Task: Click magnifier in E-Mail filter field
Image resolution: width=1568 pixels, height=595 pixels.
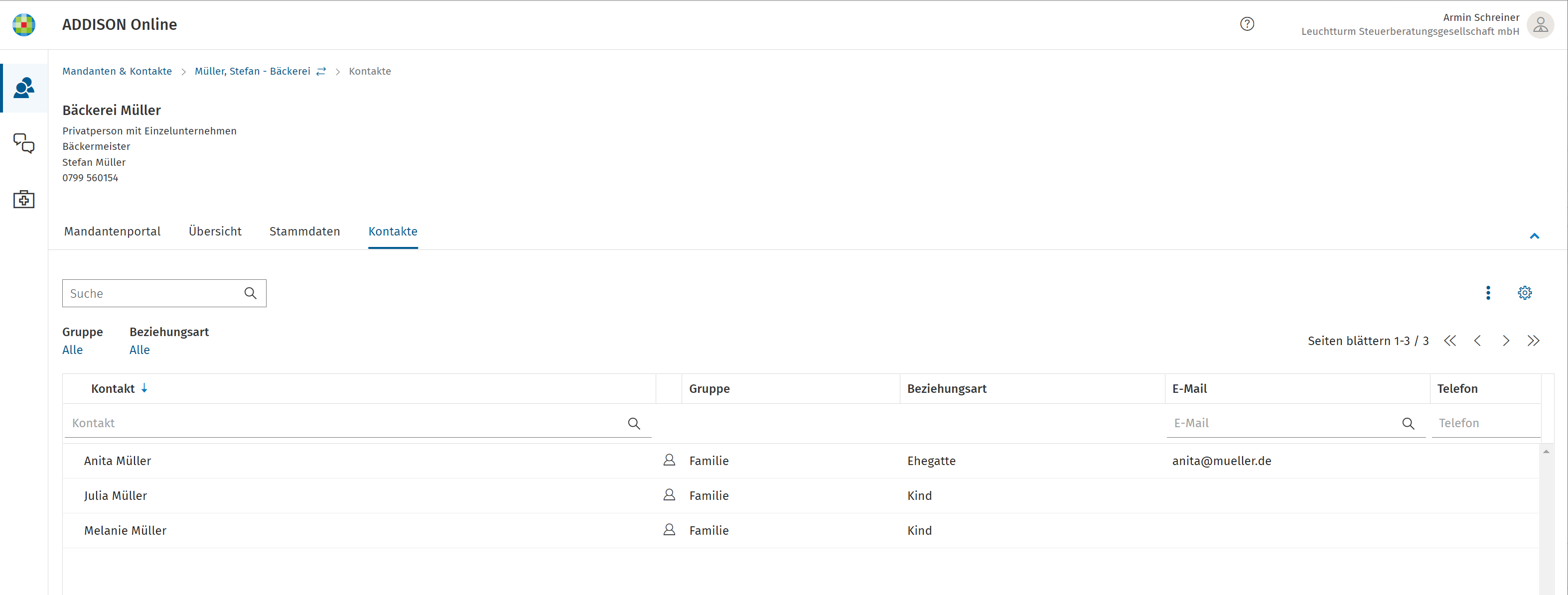Action: pos(1408,423)
